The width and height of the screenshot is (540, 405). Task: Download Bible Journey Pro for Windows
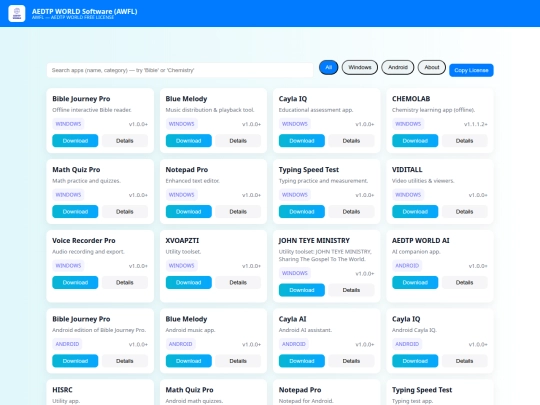[75, 141]
